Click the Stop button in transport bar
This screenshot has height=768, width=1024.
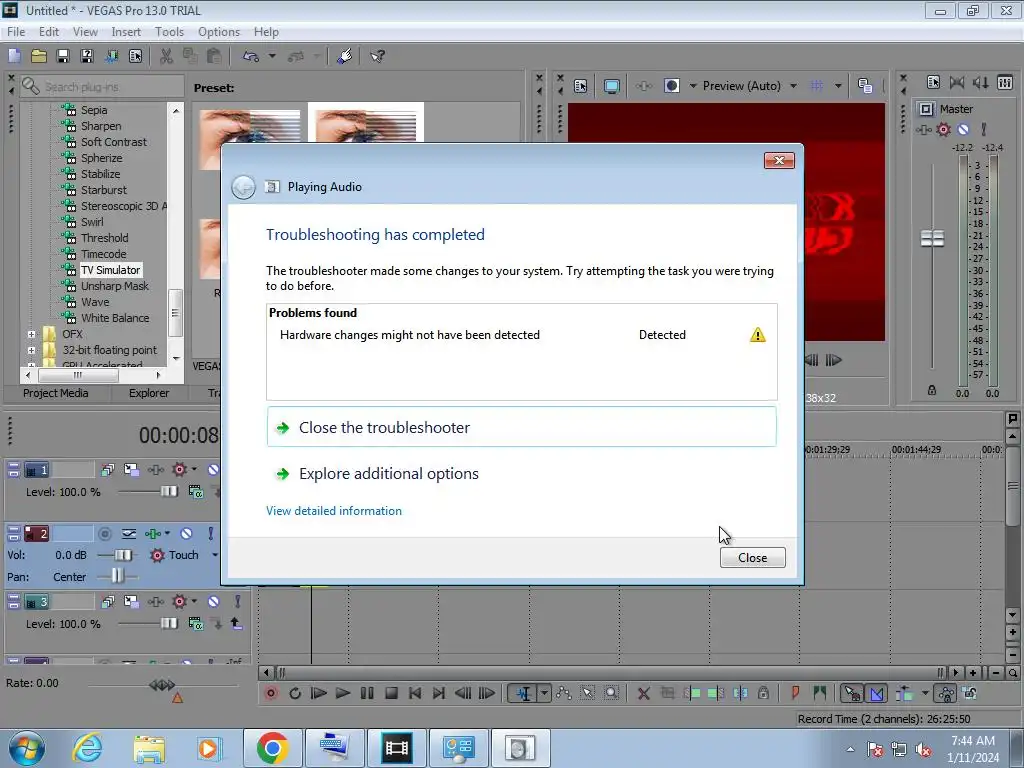(x=391, y=693)
